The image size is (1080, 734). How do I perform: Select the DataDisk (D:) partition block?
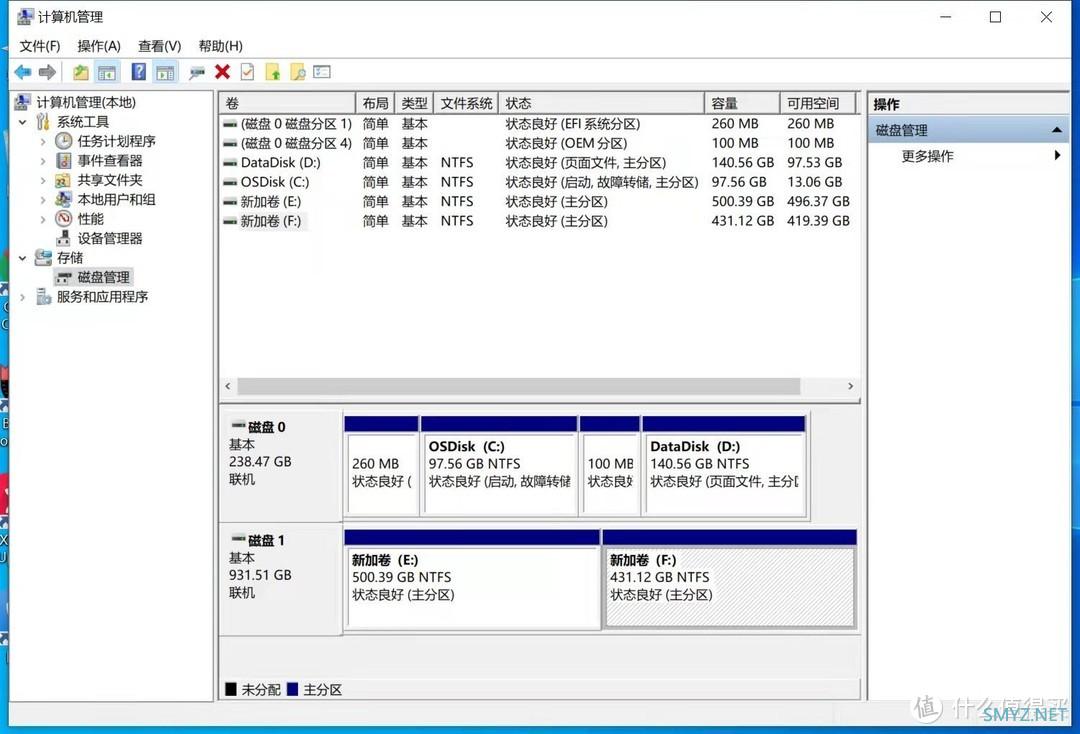coord(724,465)
